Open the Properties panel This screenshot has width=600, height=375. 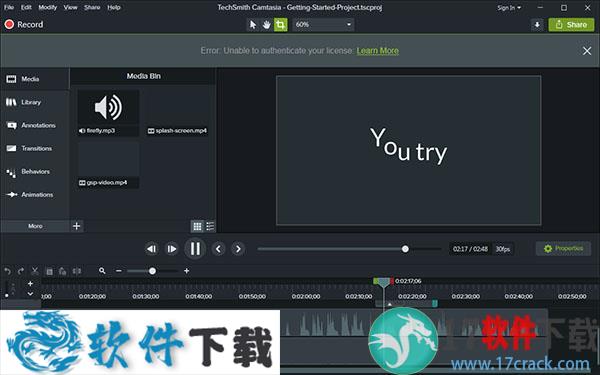point(564,249)
